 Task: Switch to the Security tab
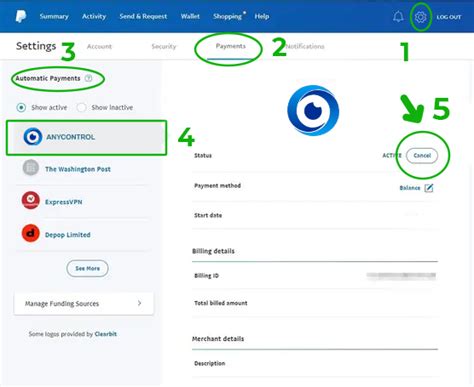point(164,46)
